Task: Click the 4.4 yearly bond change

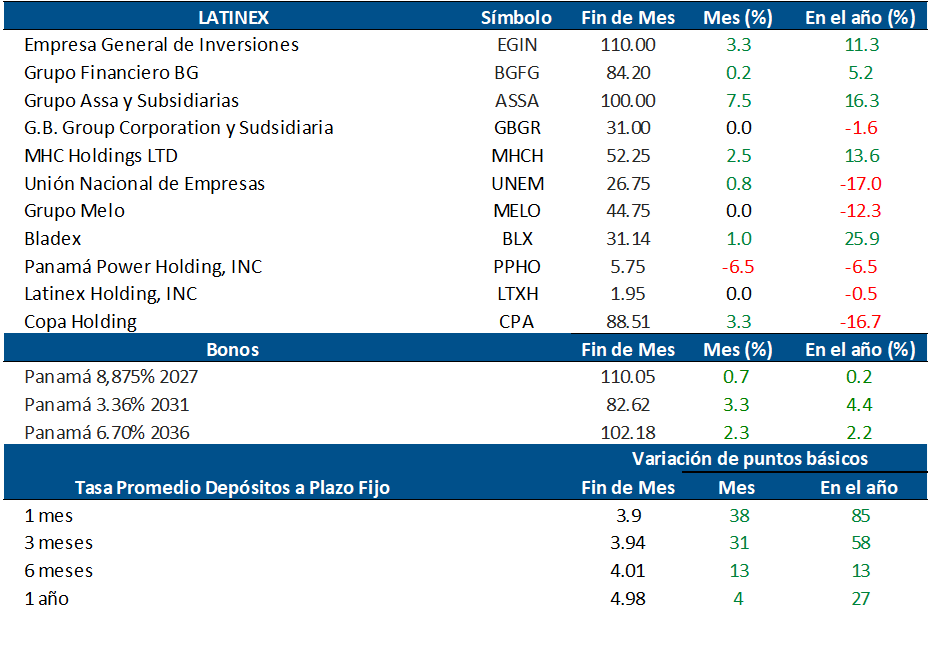Action: click(859, 405)
